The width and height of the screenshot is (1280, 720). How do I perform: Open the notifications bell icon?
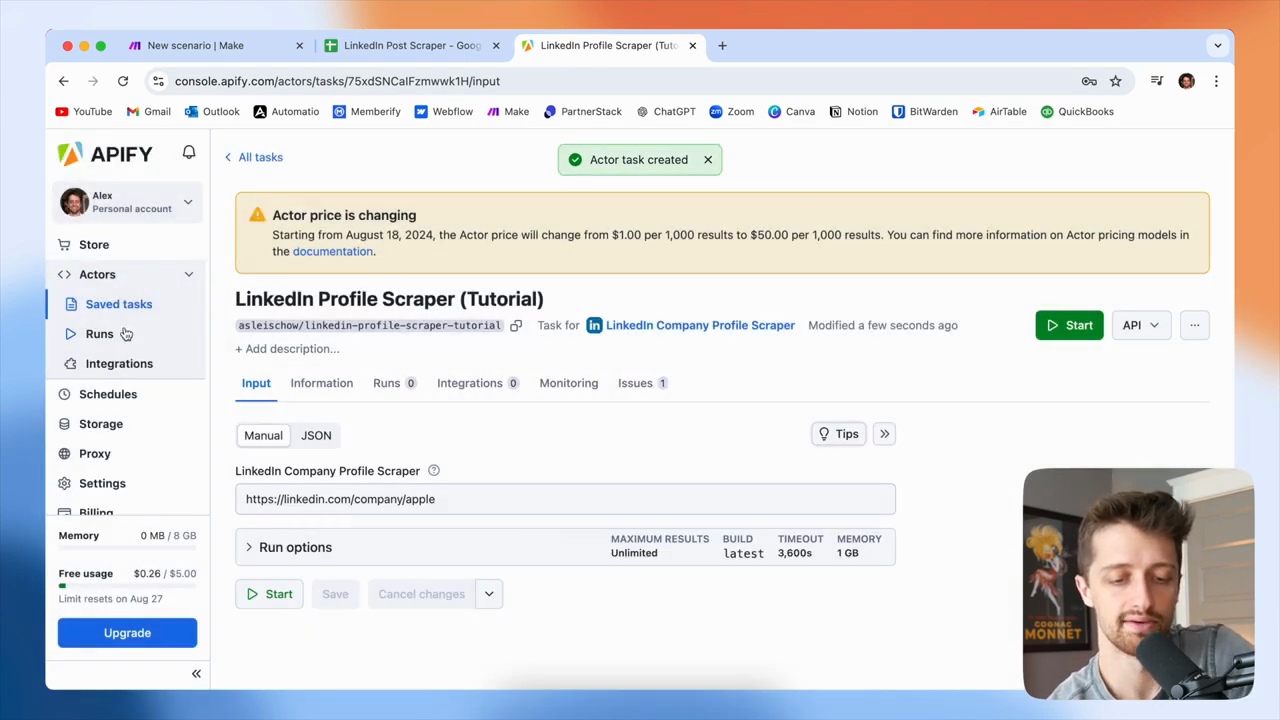click(x=189, y=152)
